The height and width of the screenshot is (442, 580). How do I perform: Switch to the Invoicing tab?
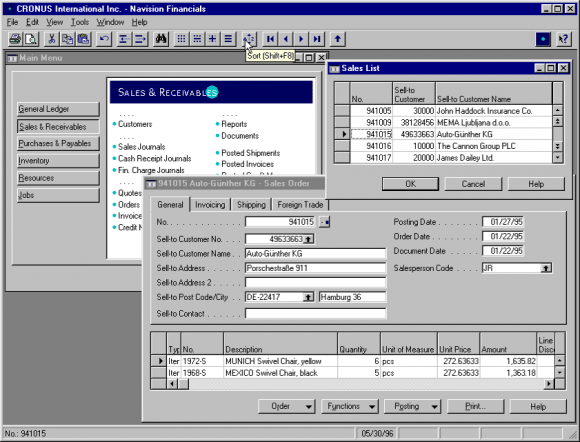(x=210, y=205)
